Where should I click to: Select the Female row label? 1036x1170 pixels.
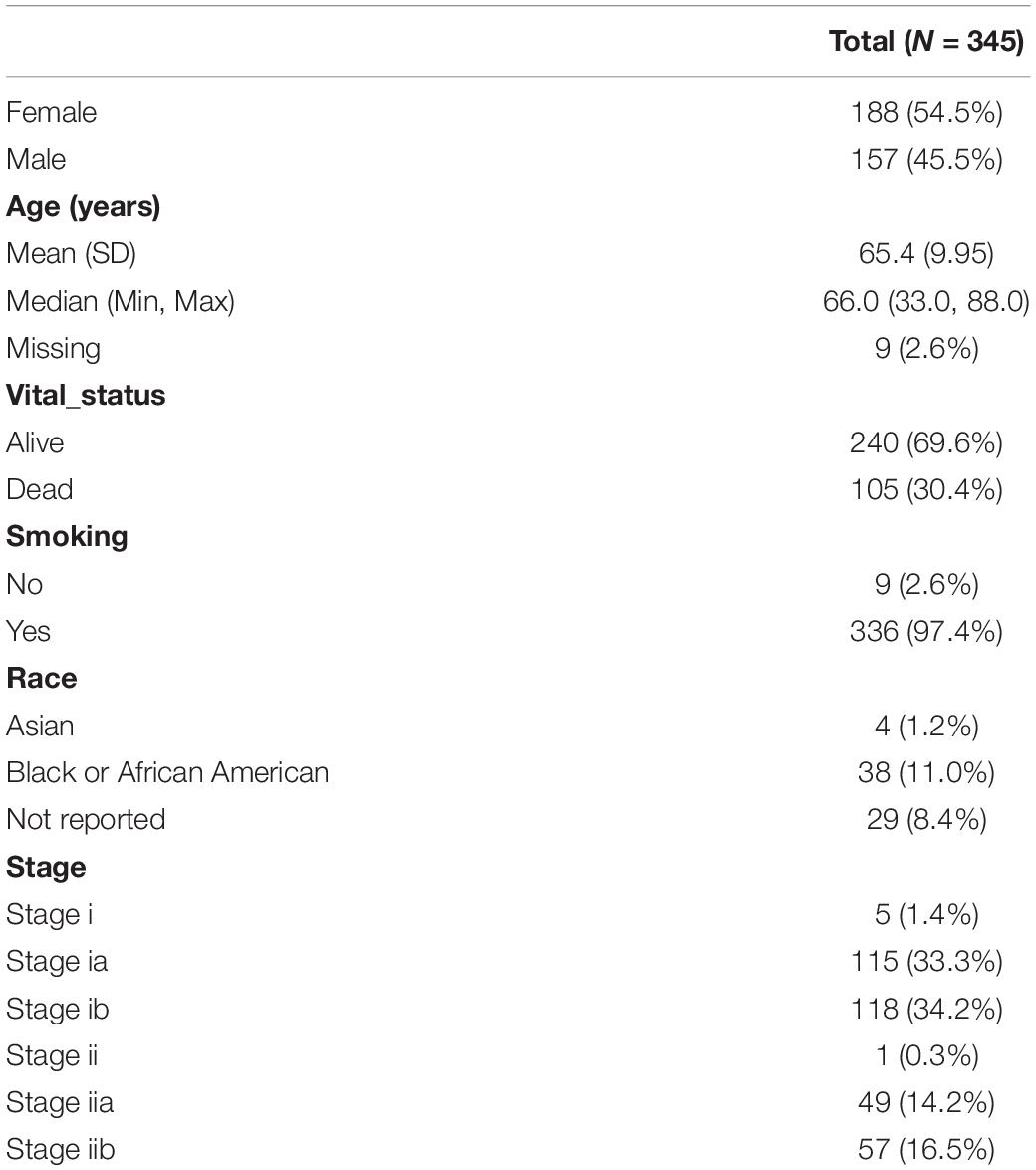(x=52, y=112)
